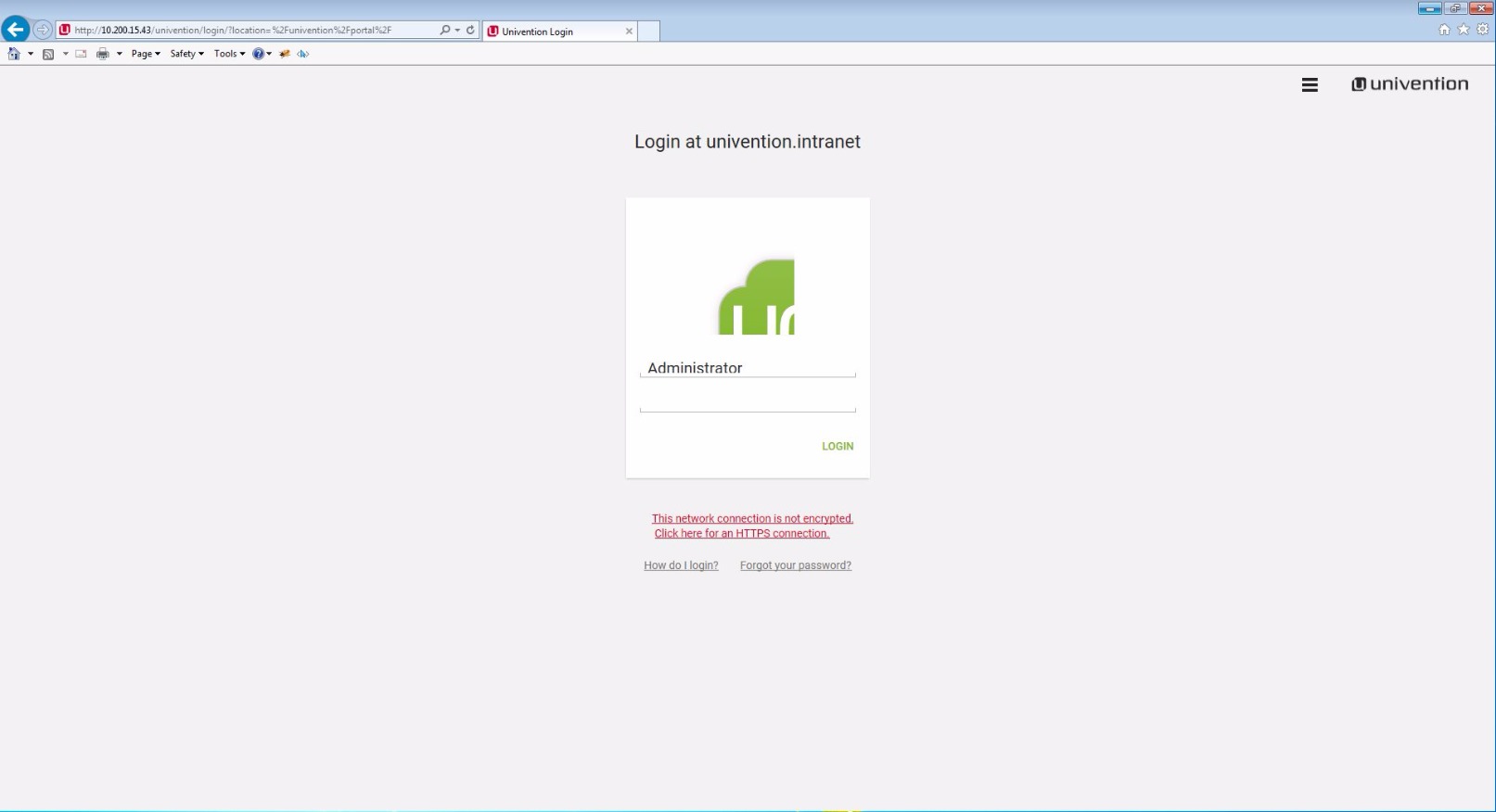
Task: Expand the Safety dropdown menu
Action: click(186, 54)
